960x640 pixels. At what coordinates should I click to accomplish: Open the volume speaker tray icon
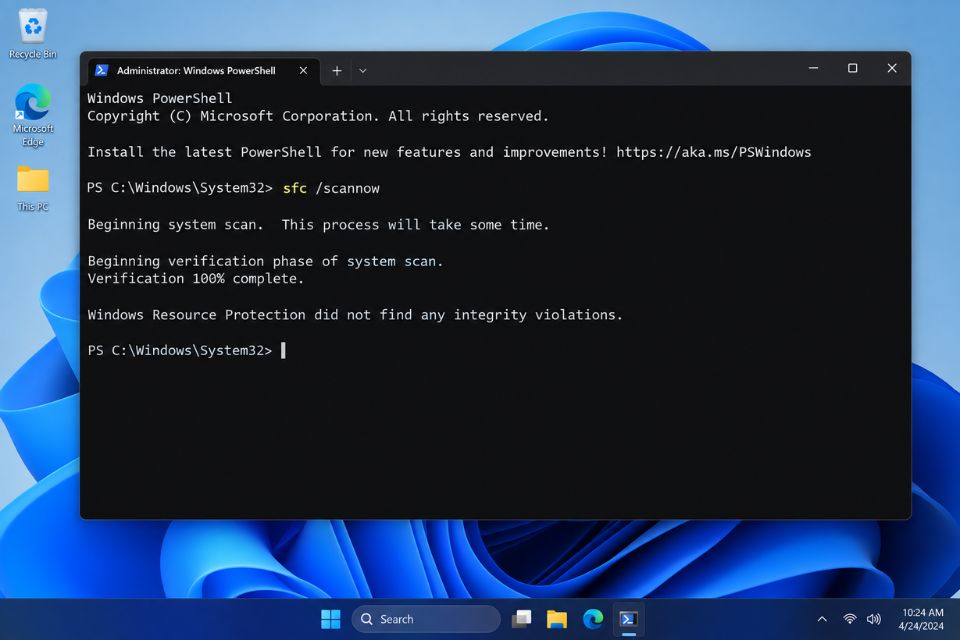pos(874,619)
